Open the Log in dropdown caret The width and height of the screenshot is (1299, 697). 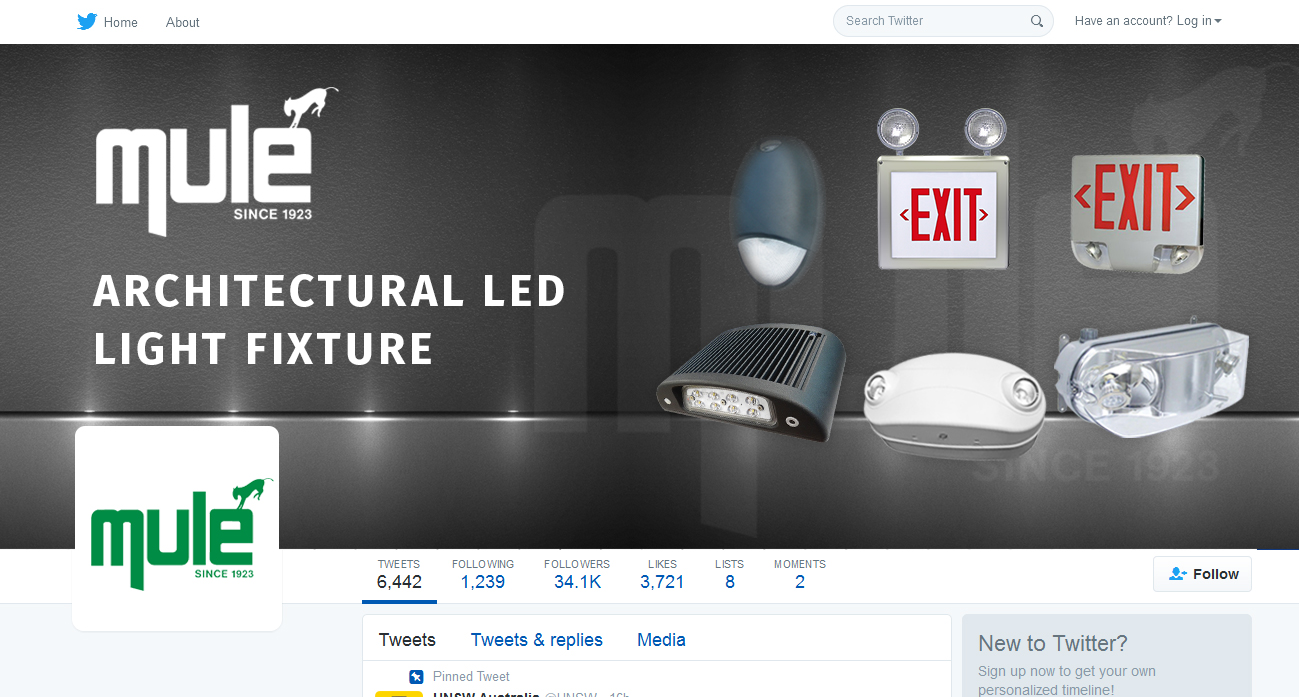click(x=1218, y=21)
